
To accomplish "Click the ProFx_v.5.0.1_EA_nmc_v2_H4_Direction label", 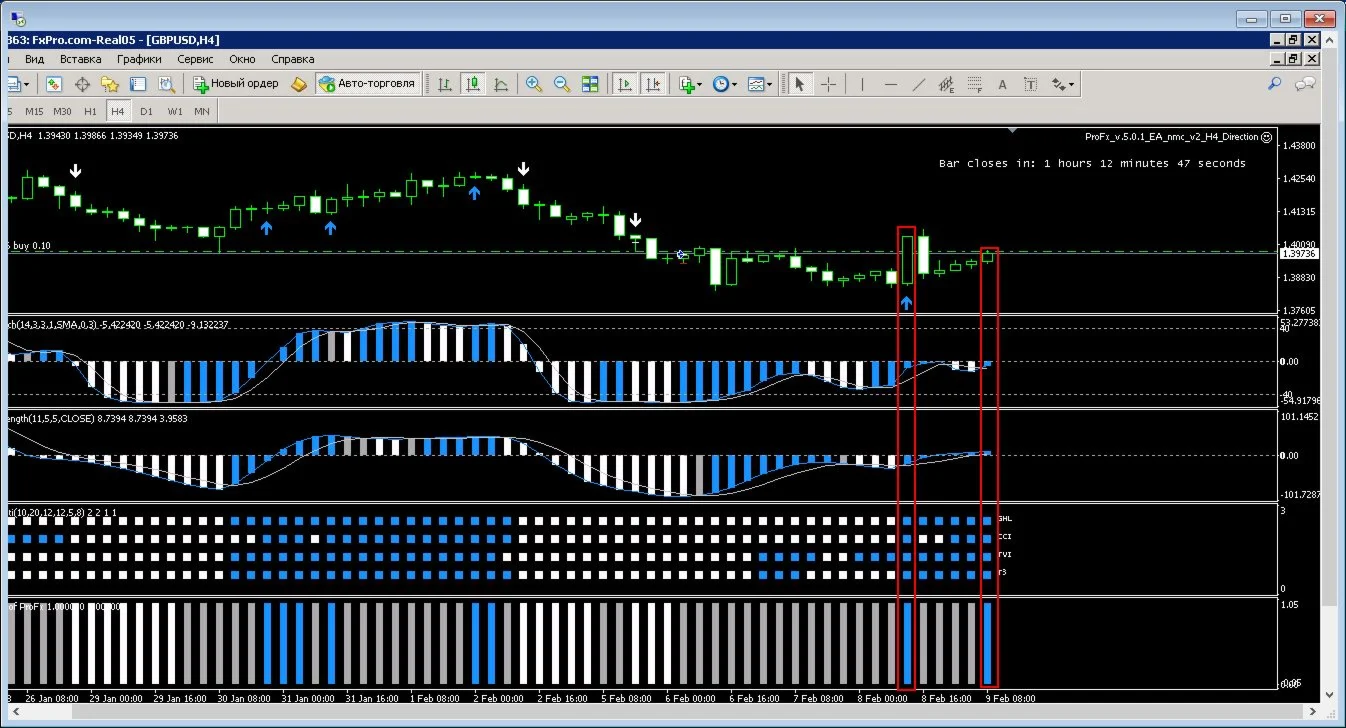I will tap(1172, 137).
